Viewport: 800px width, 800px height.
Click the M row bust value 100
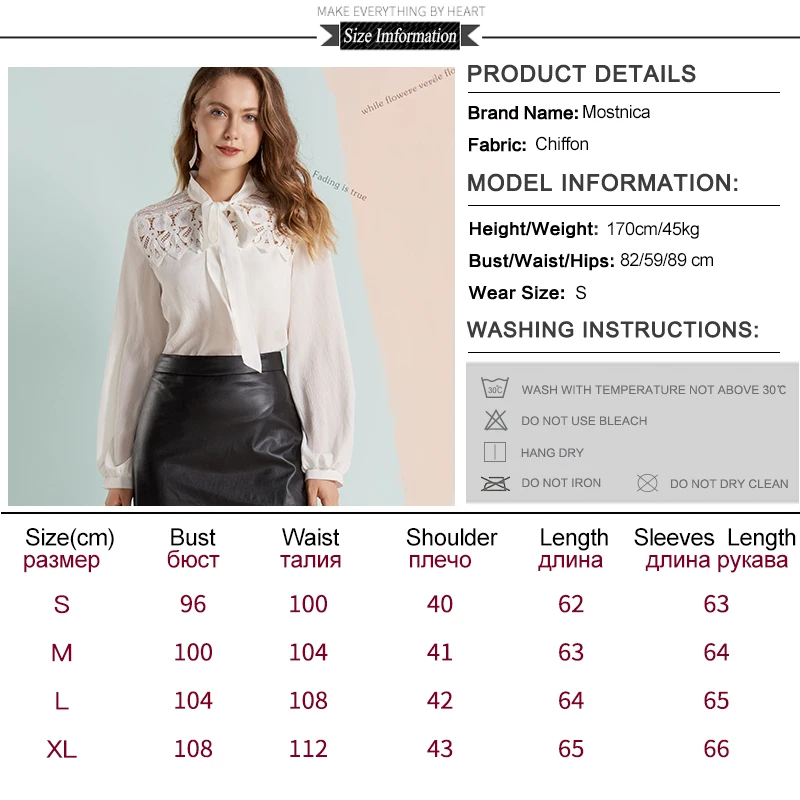point(193,653)
